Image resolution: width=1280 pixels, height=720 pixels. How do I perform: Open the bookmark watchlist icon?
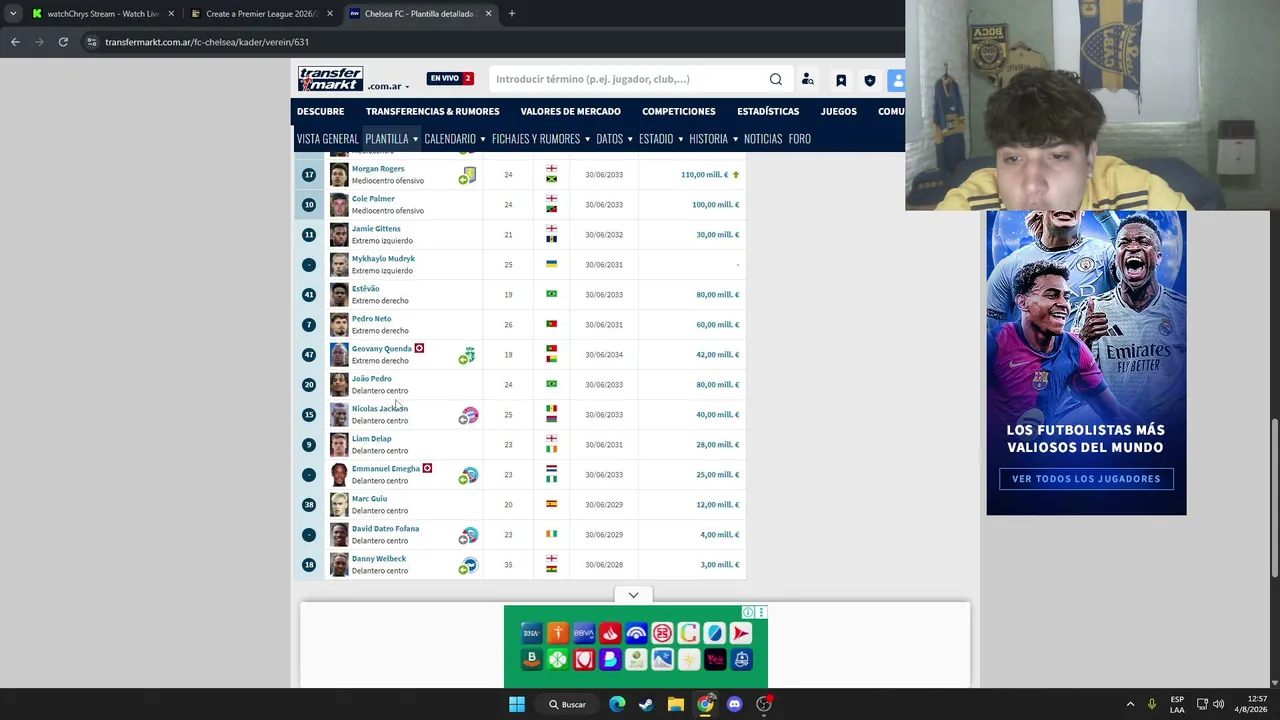click(841, 80)
